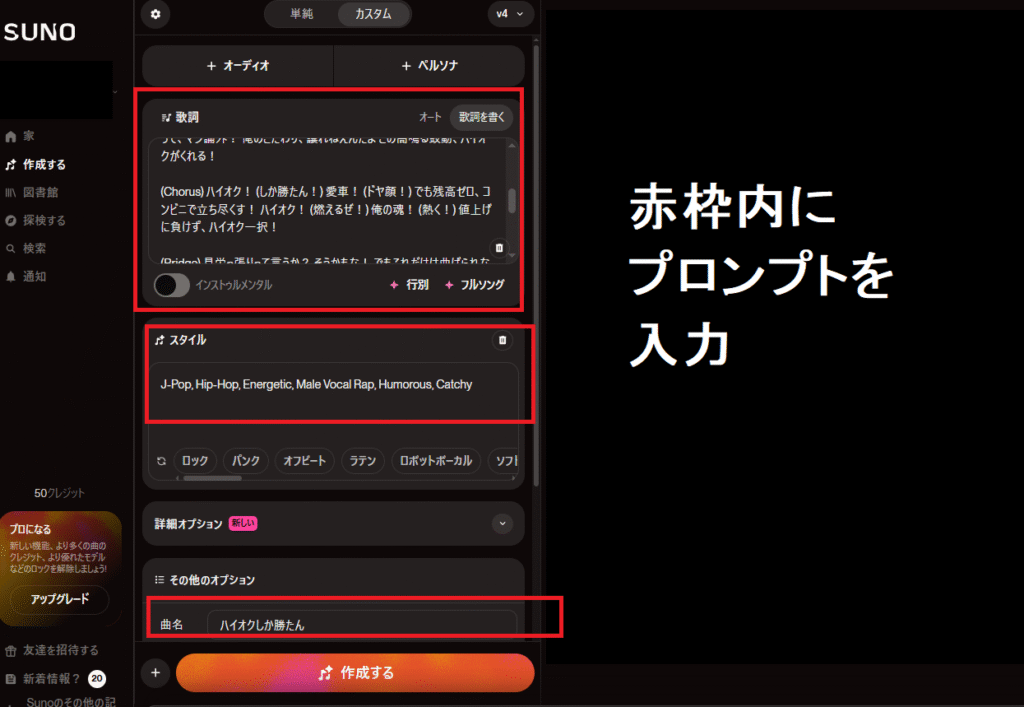The width and height of the screenshot is (1024, 707).
Task: Select the カスタム tab
Action: (374, 14)
